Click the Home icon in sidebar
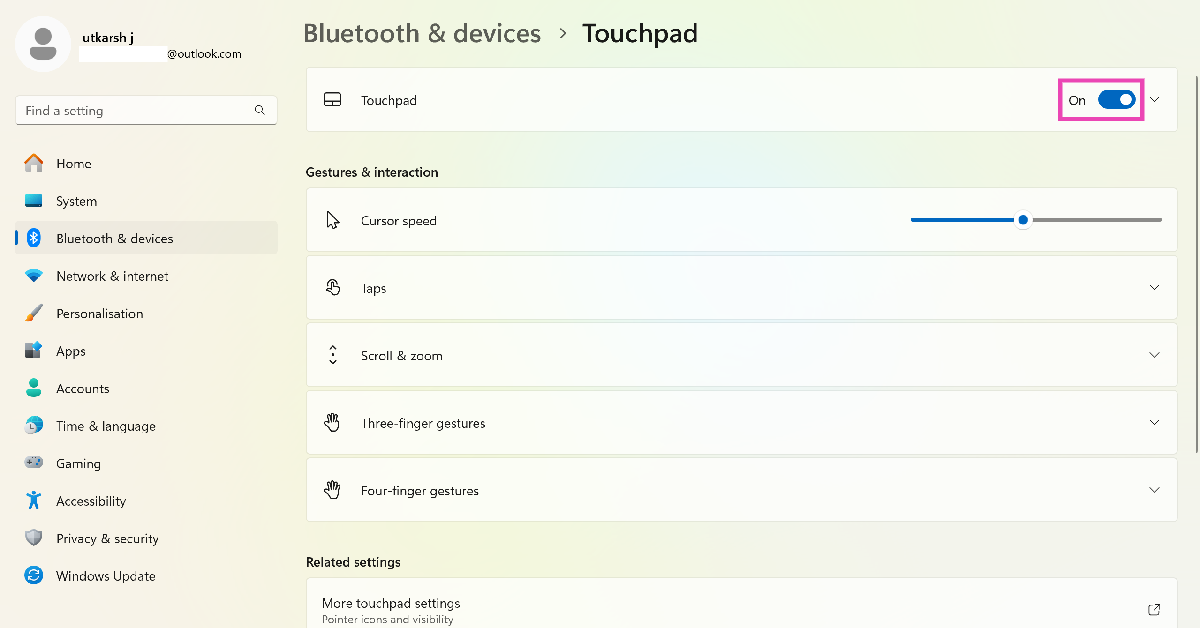Viewport: 1200px width, 628px height. (x=34, y=163)
